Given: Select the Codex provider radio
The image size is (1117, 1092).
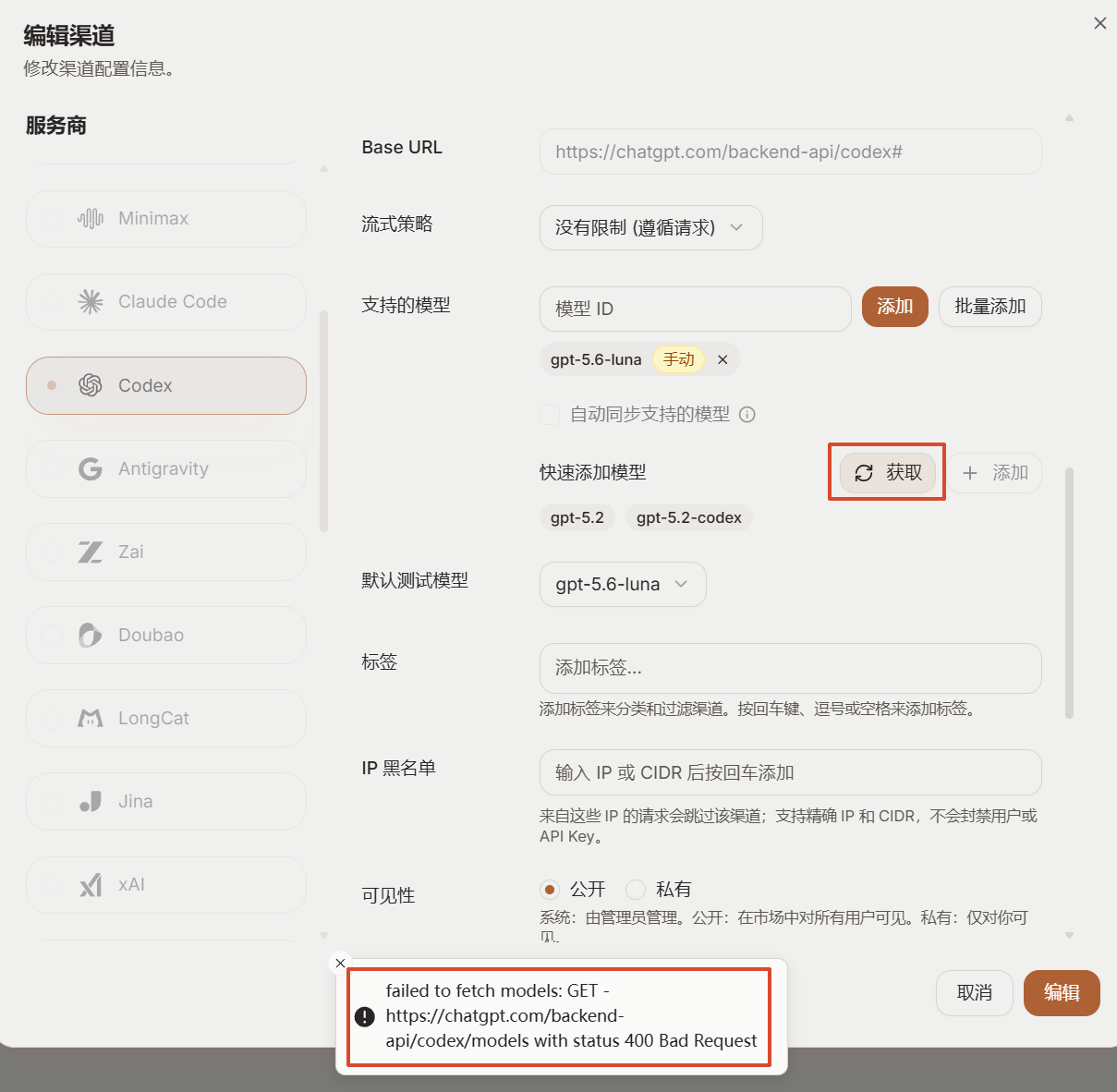Looking at the screenshot, I should click(52, 385).
